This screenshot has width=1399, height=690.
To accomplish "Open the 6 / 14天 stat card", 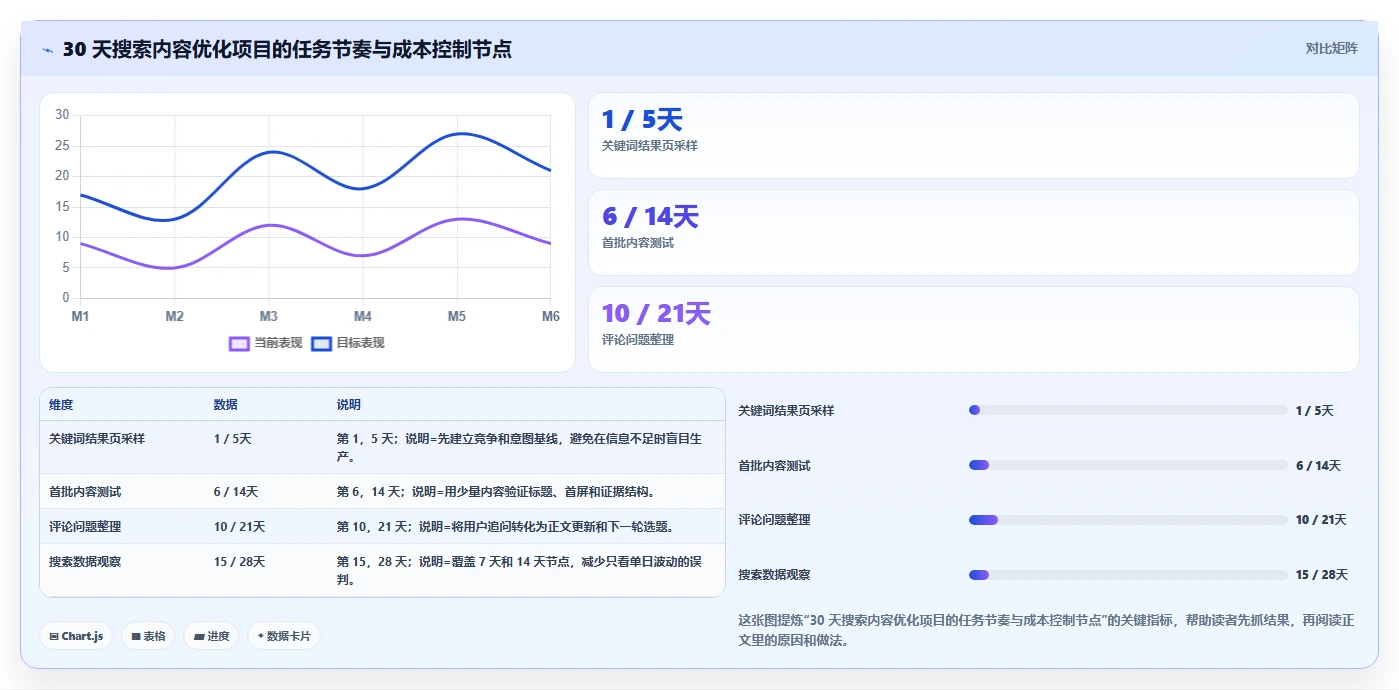I will (974, 233).
